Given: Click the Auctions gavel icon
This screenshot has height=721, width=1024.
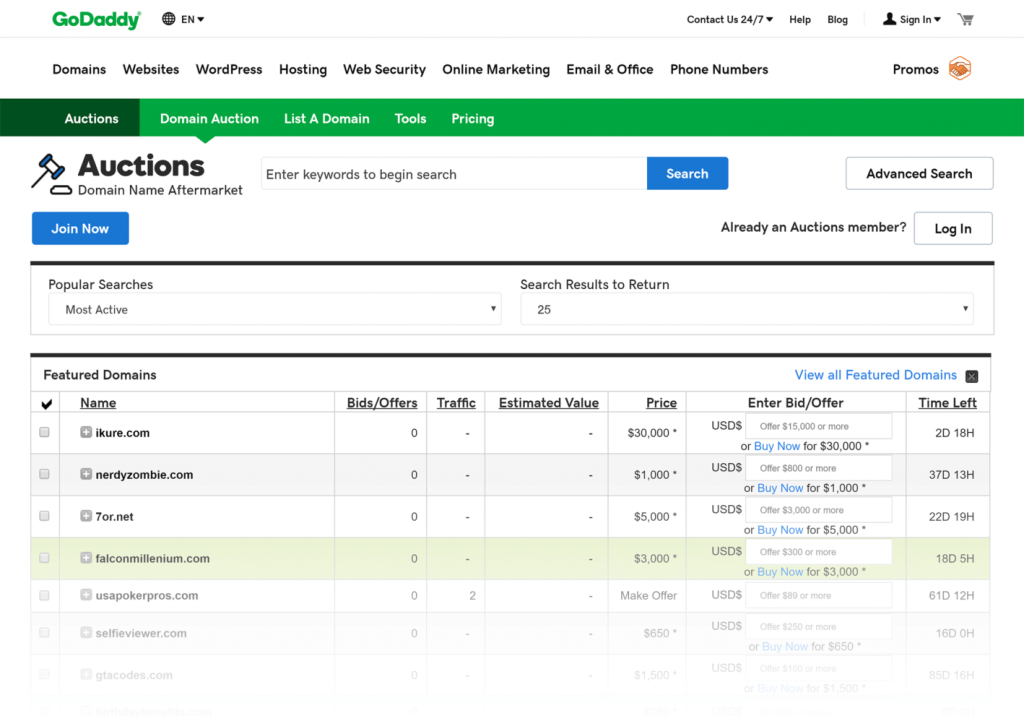Looking at the screenshot, I should 50,174.
